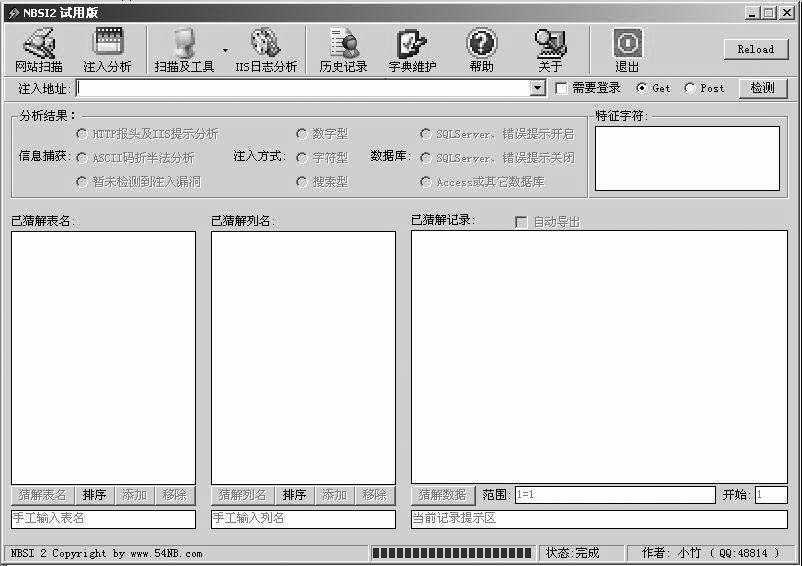802x566 pixels.
Task: Click the 排序 button under table names
Action: 94,495
